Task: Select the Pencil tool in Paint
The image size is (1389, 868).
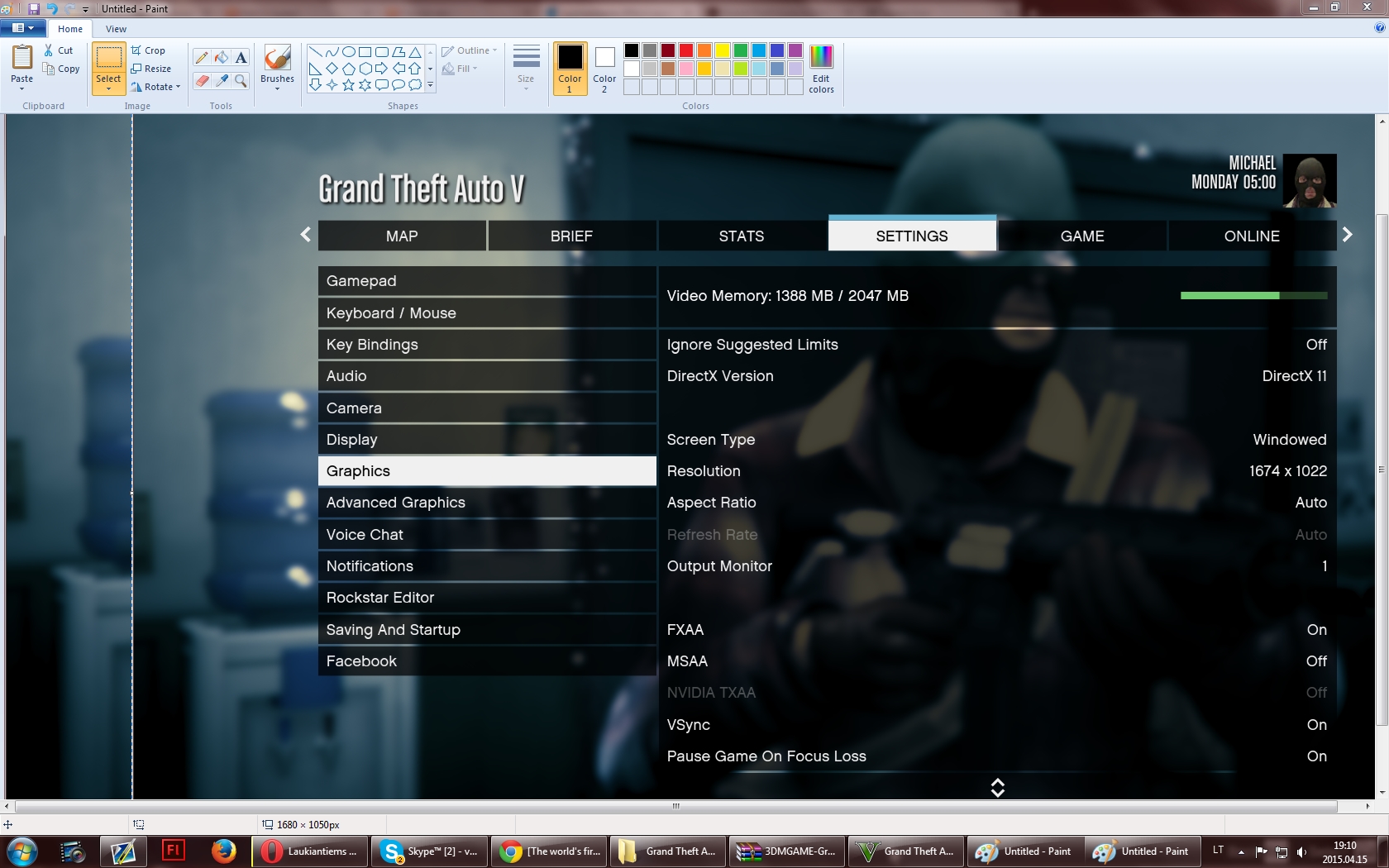Action: 202,58
